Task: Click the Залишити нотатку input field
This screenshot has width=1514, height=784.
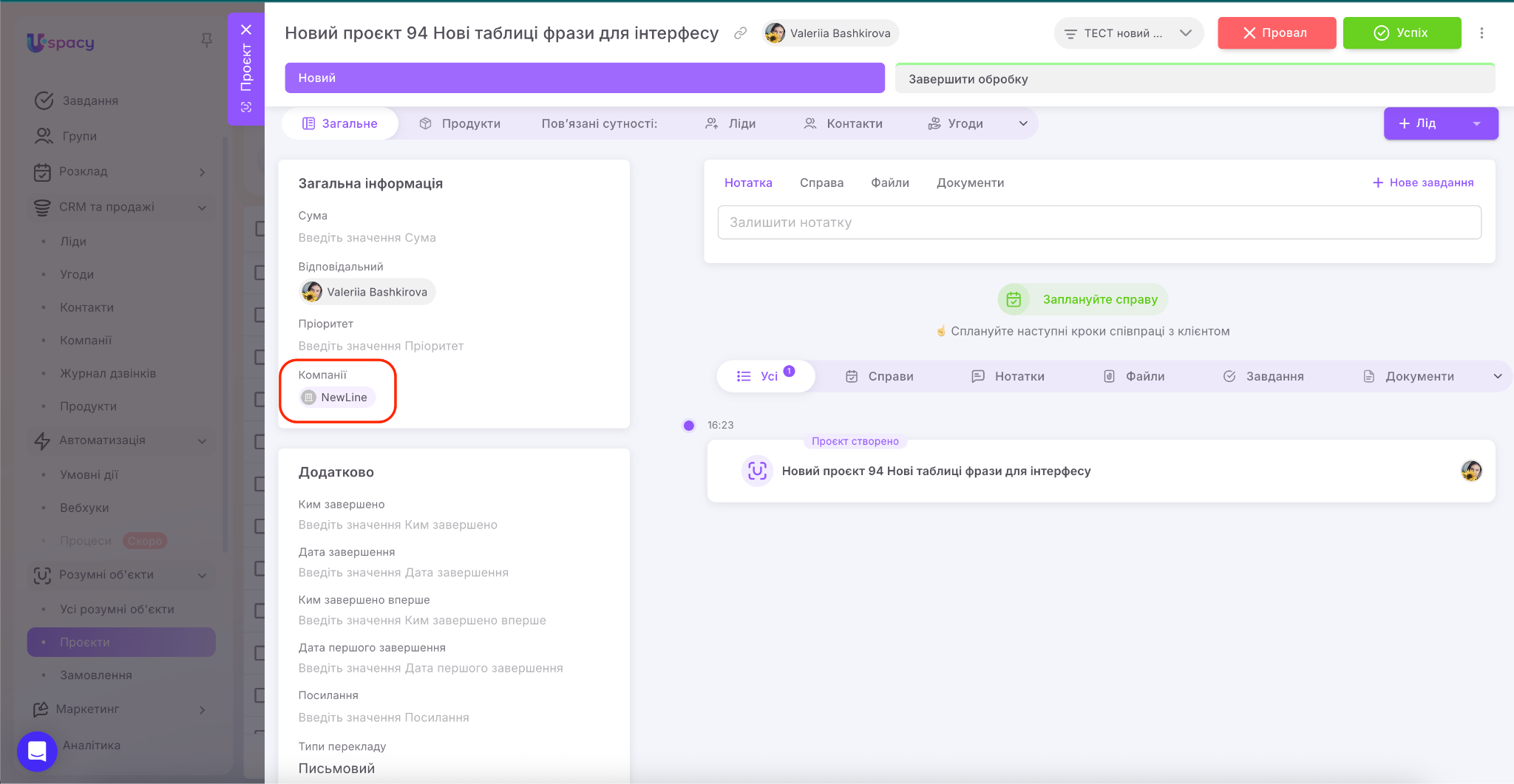Action: tap(1099, 222)
